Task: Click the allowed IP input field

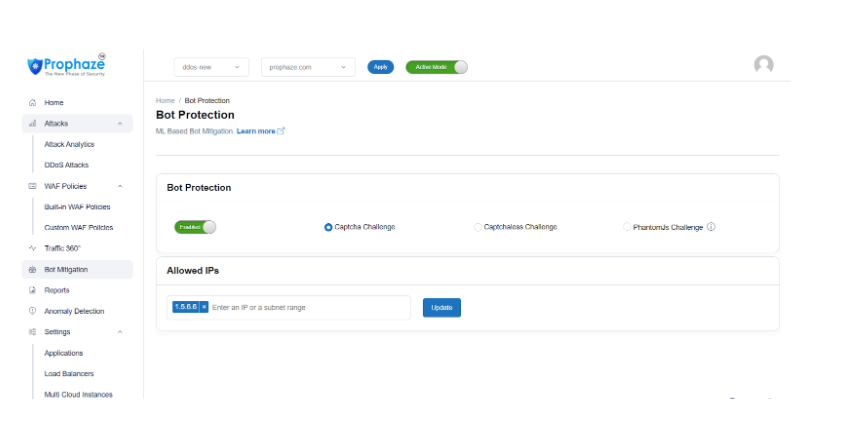Action: click(x=305, y=307)
